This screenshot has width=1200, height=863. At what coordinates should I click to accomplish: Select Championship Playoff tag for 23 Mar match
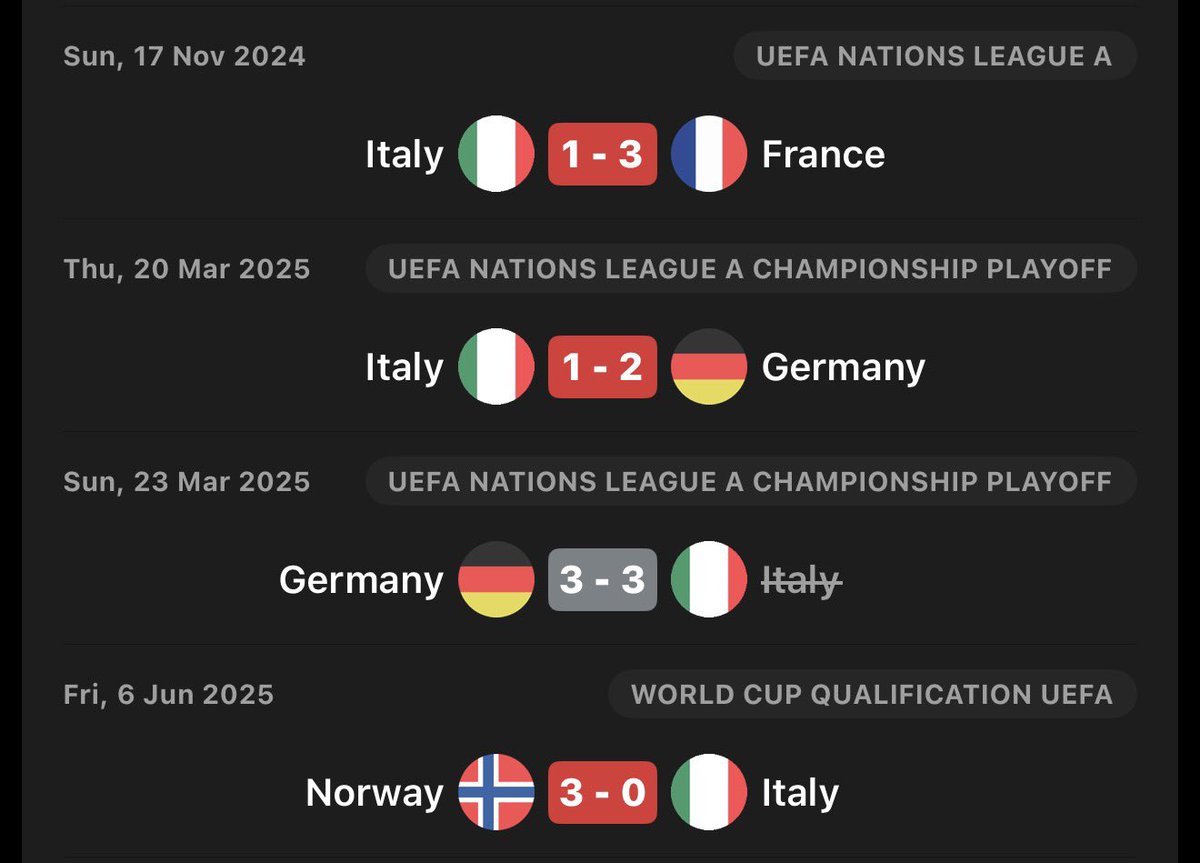751,482
